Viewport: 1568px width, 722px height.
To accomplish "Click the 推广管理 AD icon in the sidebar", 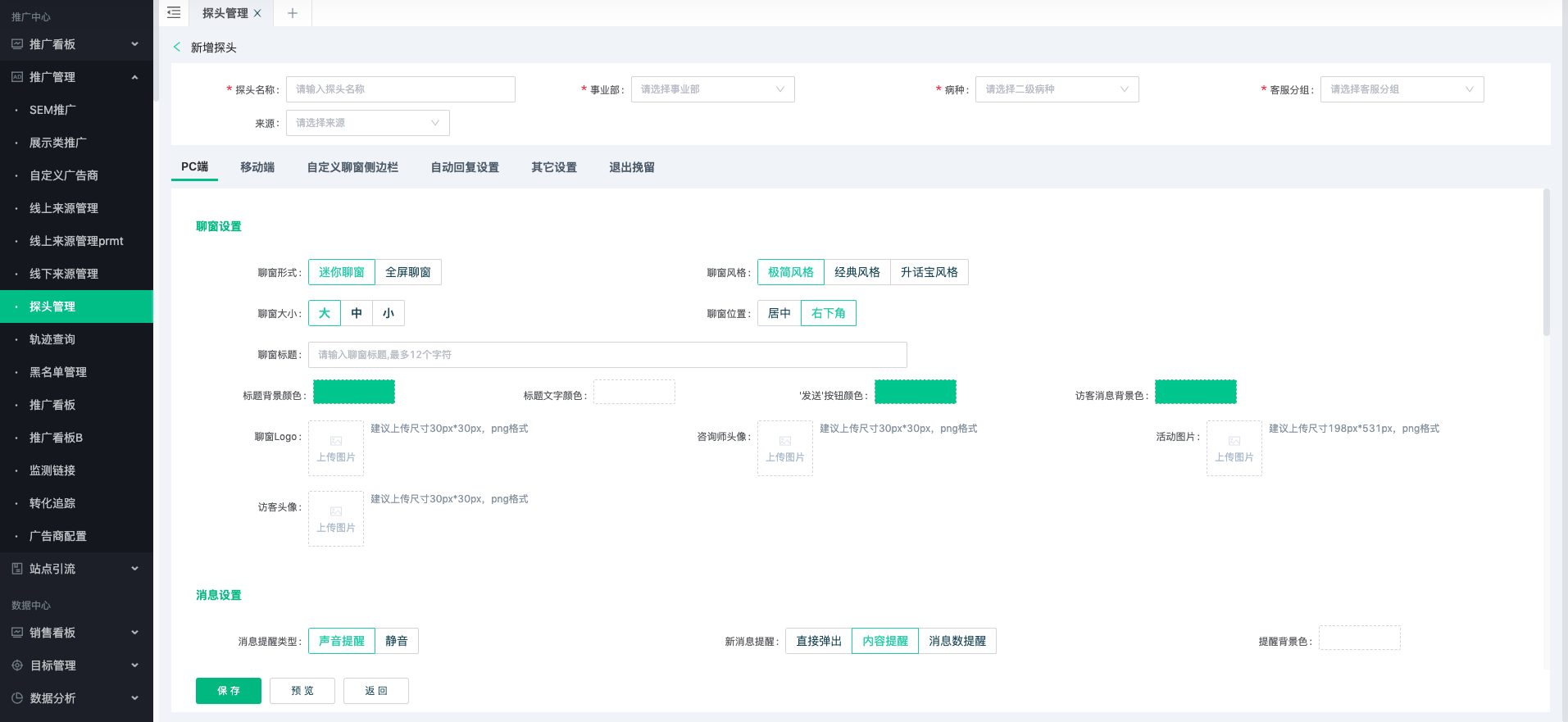I will [17, 77].
